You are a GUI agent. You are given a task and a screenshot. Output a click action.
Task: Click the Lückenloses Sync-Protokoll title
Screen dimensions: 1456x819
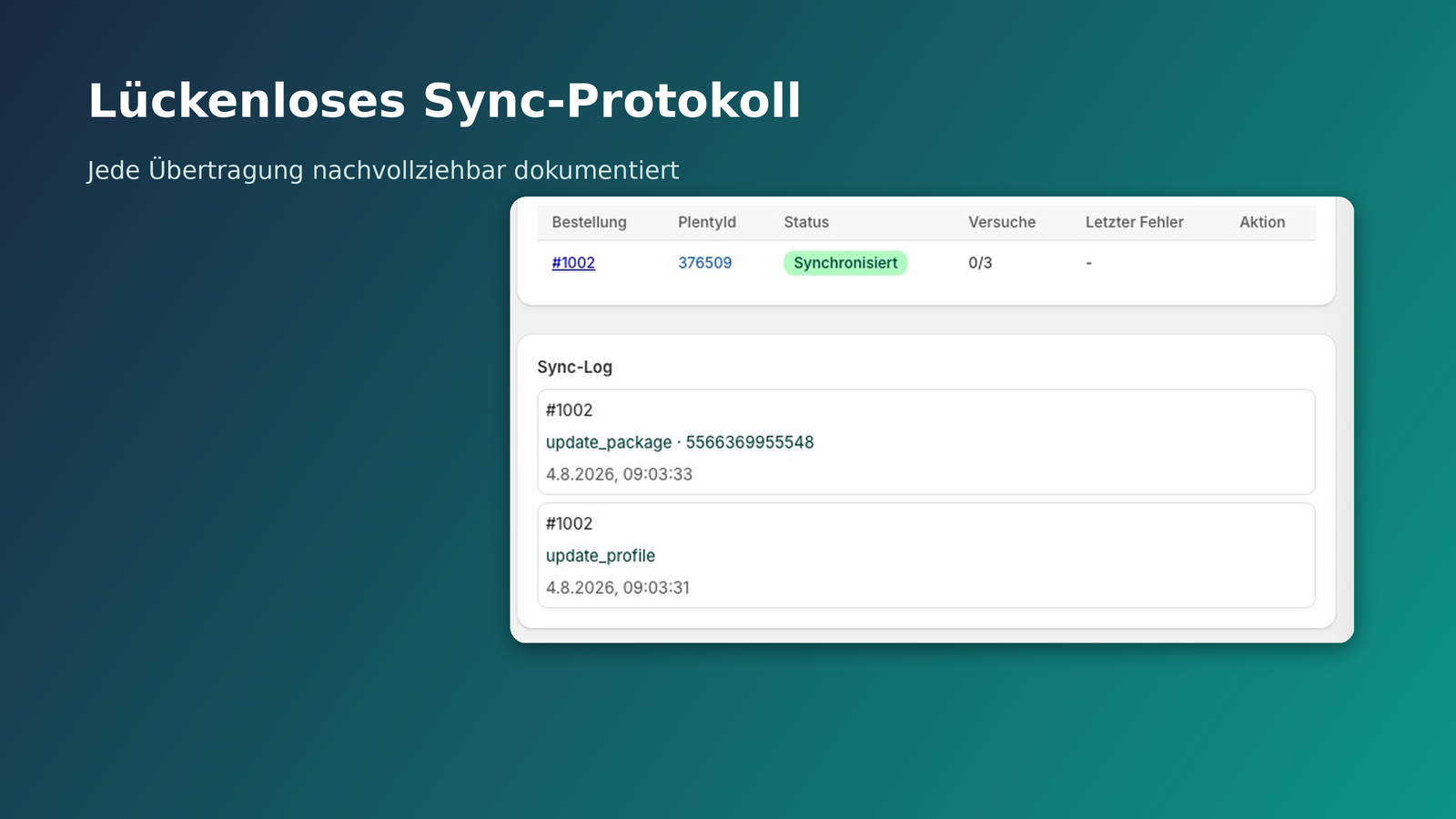[x=444, y=100]
